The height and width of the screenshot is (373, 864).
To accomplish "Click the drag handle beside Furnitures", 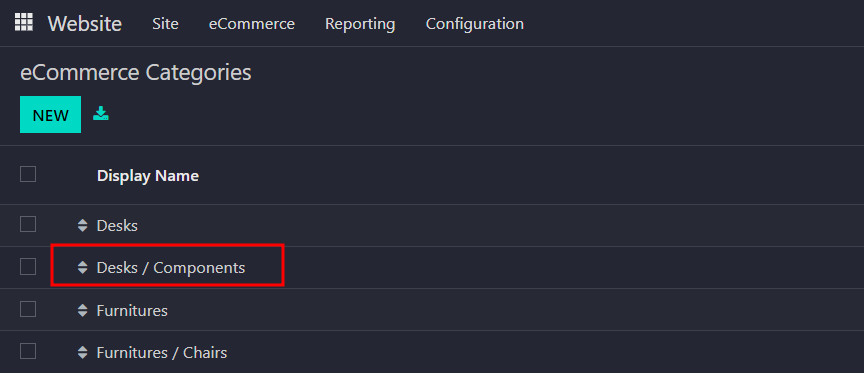I will pos(83,310).
